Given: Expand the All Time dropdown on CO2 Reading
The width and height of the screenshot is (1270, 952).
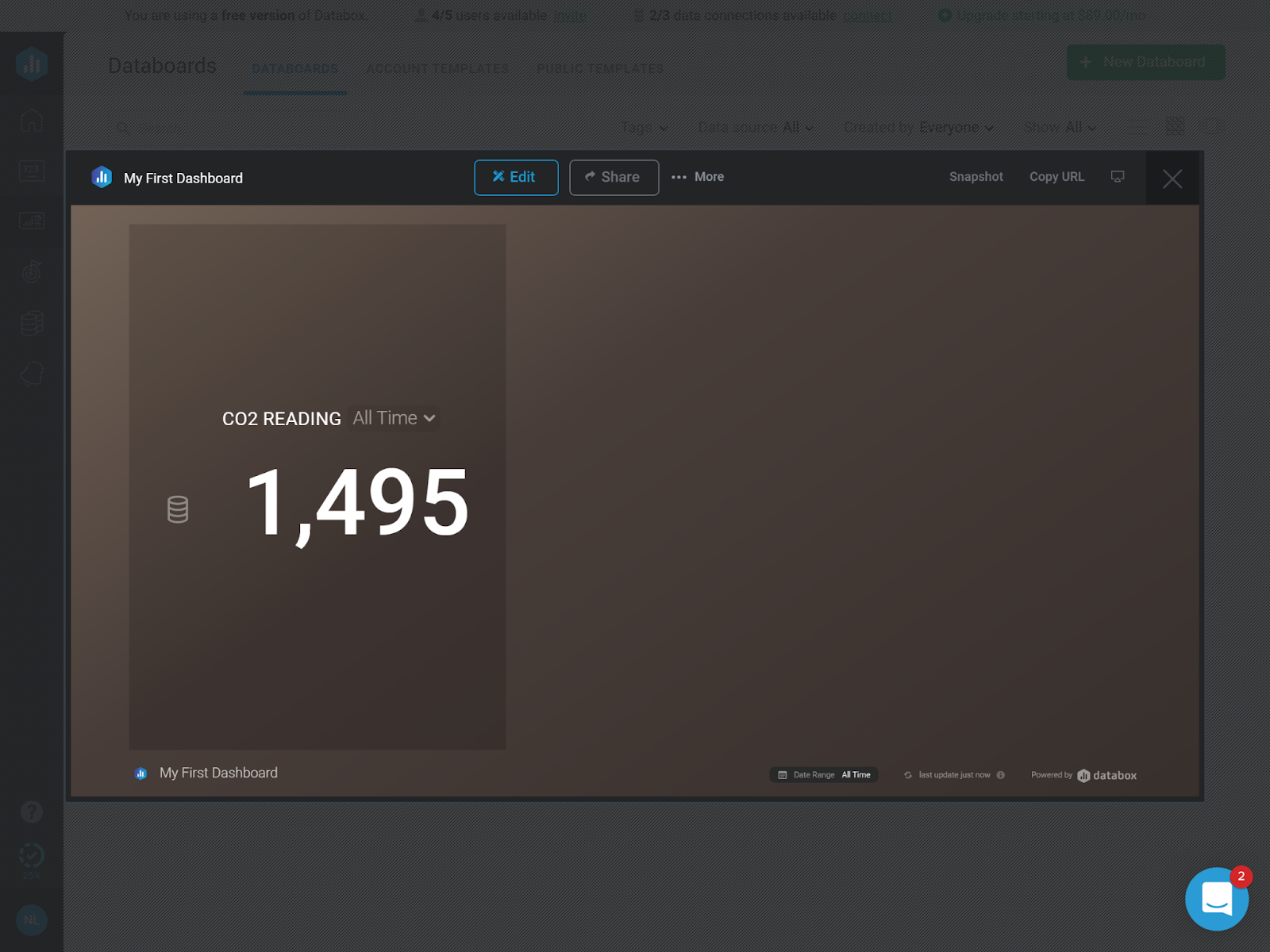Looking at the screenshot, I should point(392,418).
